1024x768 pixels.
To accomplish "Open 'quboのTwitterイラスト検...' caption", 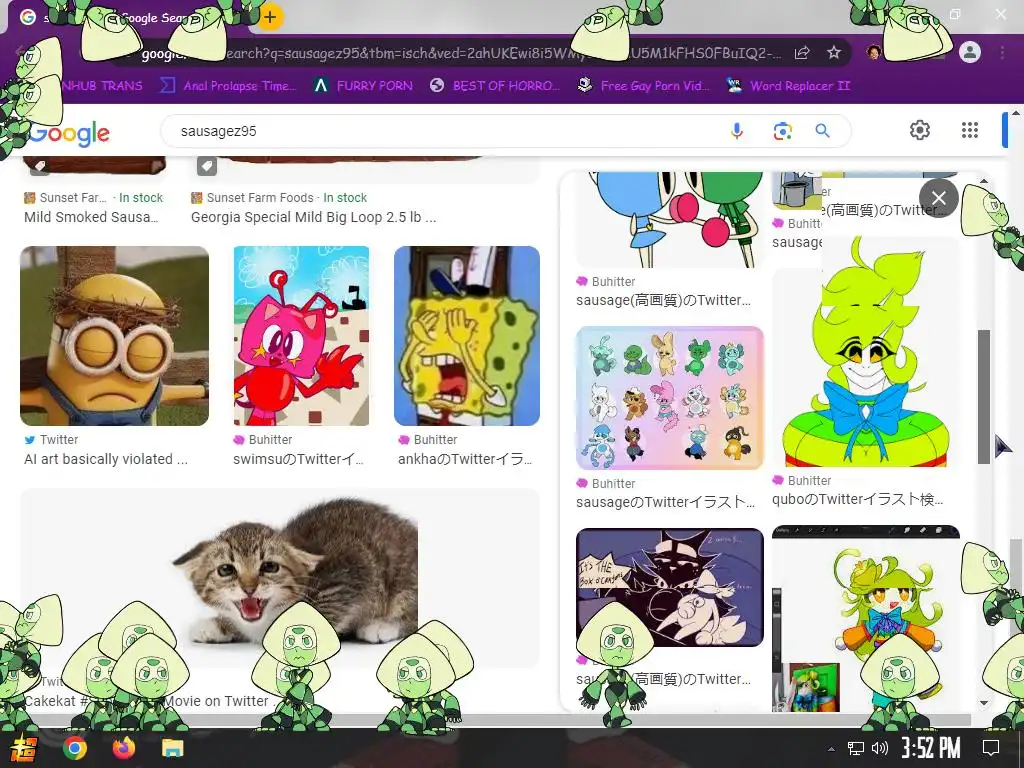I will (x=857, y=500).
